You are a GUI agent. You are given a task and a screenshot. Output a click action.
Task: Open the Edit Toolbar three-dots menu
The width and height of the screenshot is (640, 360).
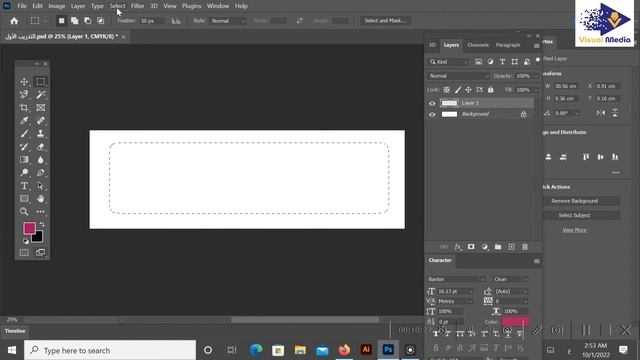[x=40, y=211]
